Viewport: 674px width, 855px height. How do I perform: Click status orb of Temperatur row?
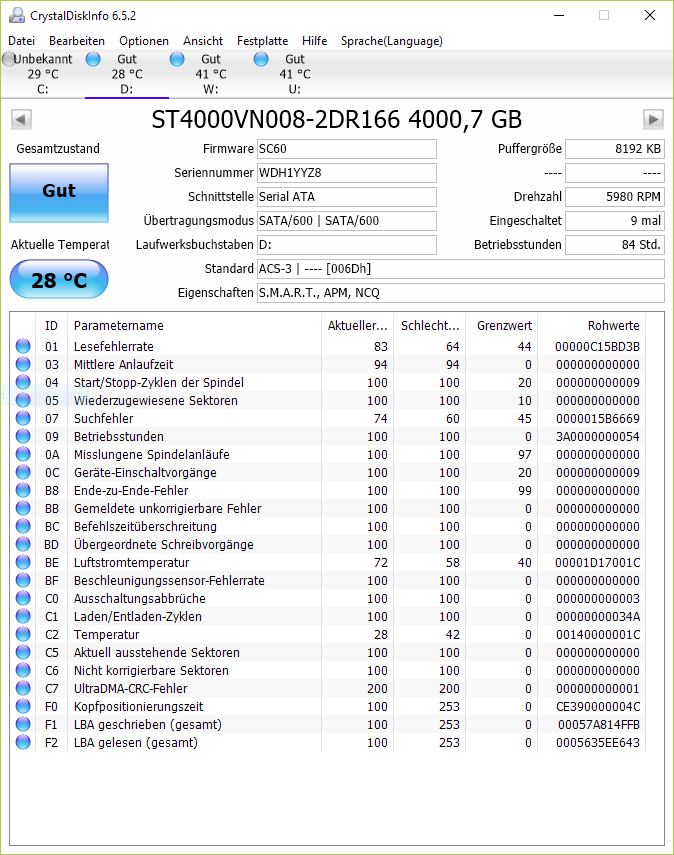(23, 634)
